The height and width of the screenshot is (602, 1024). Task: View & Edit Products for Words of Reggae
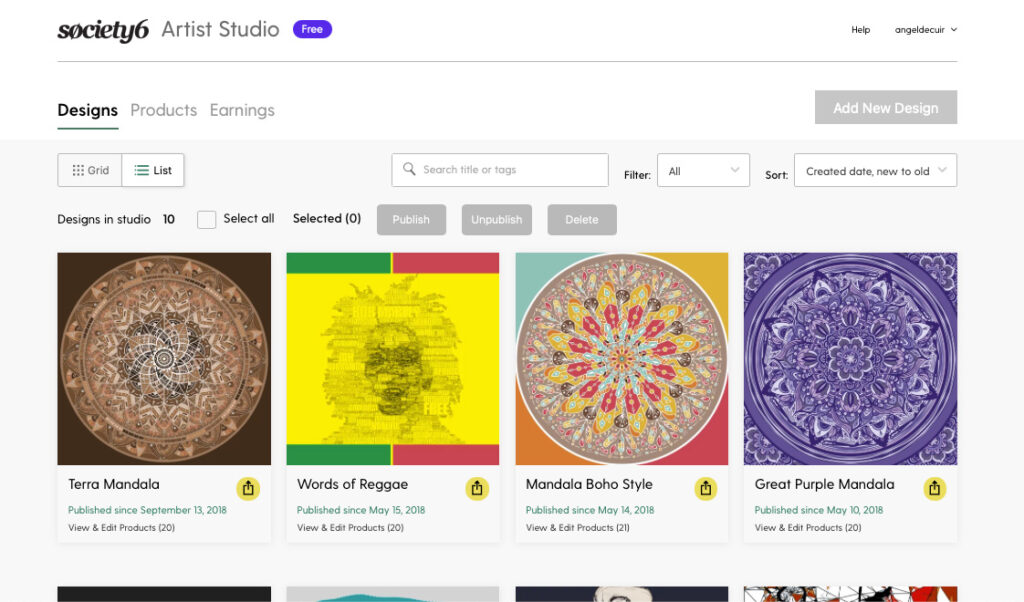(x=350, y=528)
